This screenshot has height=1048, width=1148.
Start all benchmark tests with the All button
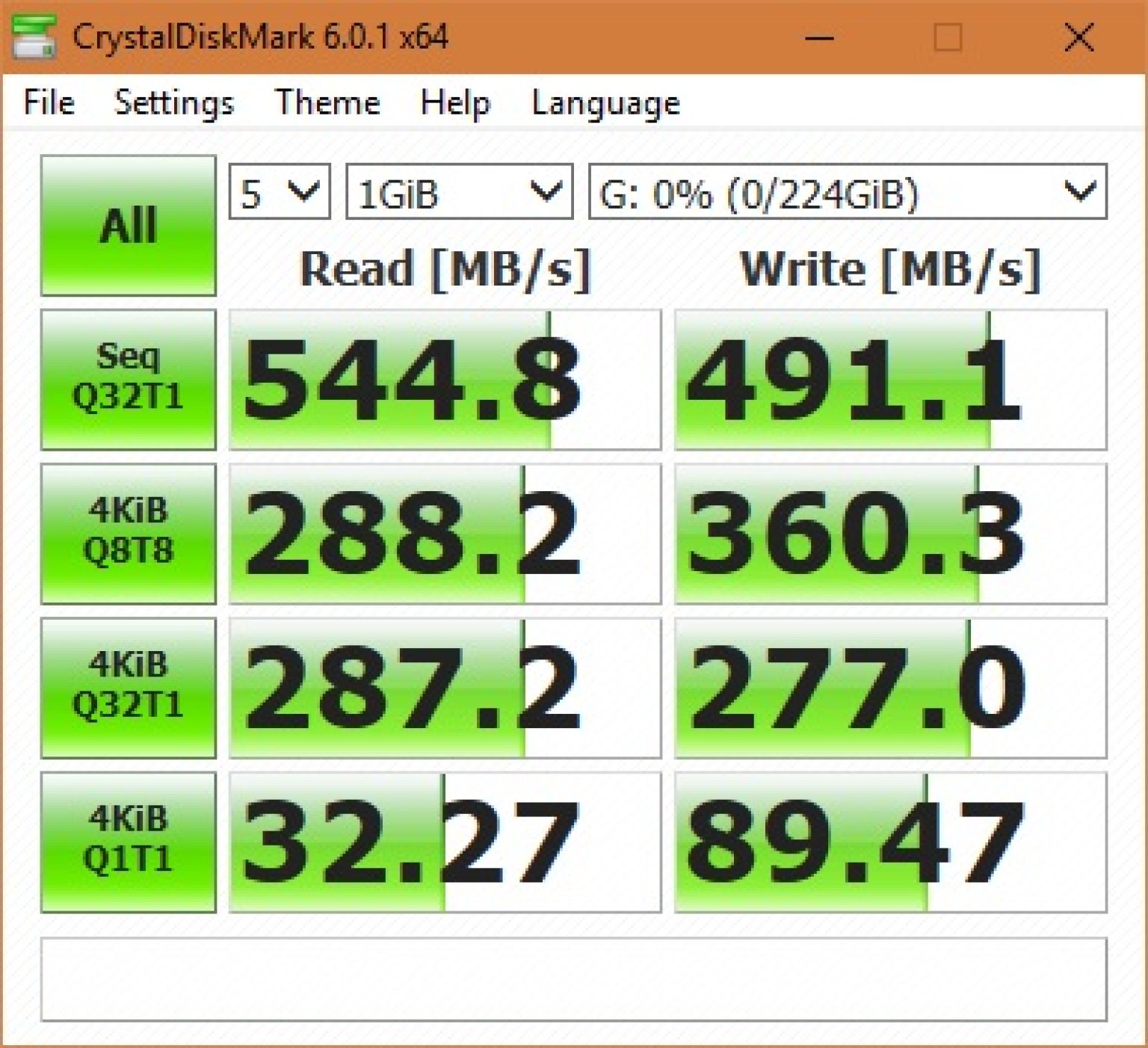pos(127,224)
